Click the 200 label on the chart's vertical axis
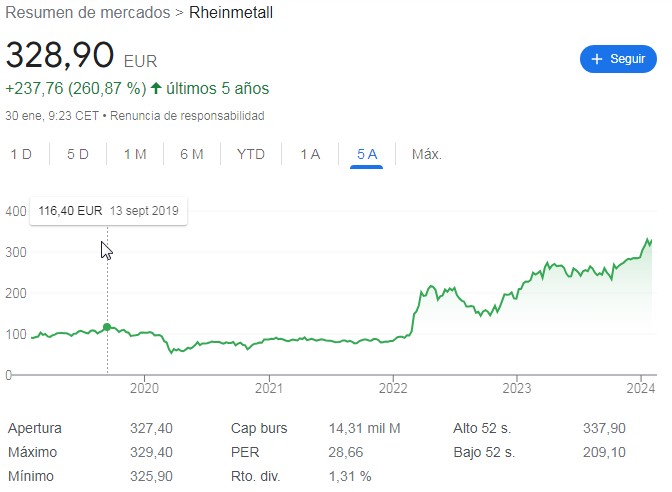Viewport: 672px width, 492px height. point(16,293)
